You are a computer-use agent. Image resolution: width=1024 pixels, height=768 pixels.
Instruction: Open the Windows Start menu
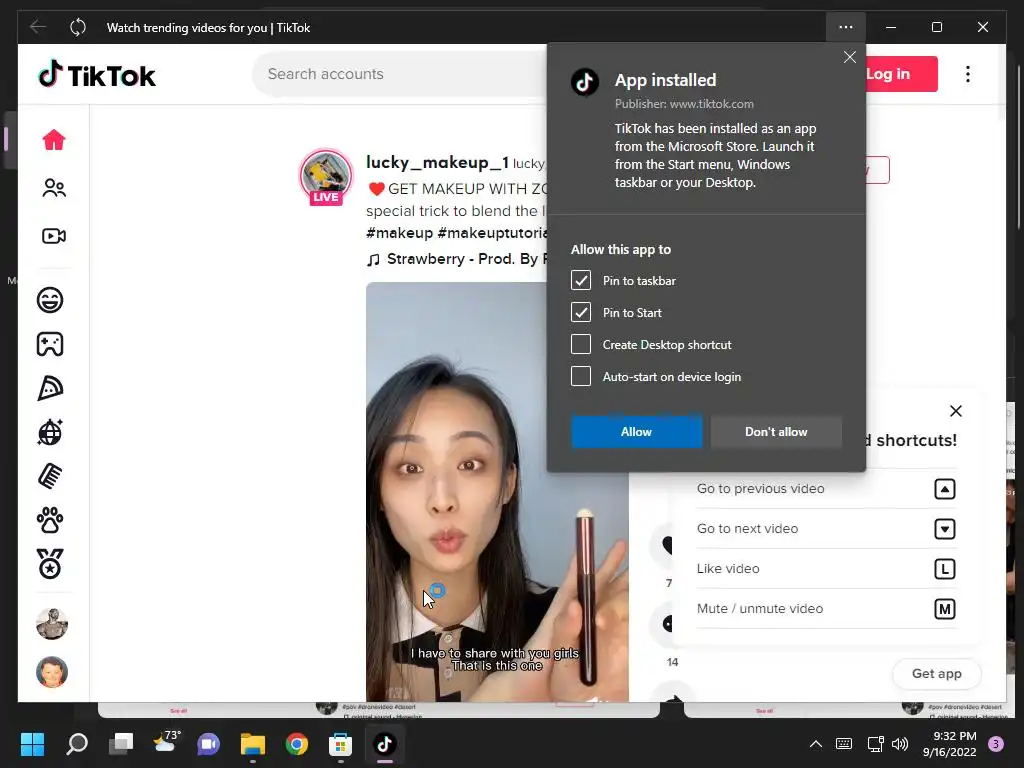[x=32, y=744]
